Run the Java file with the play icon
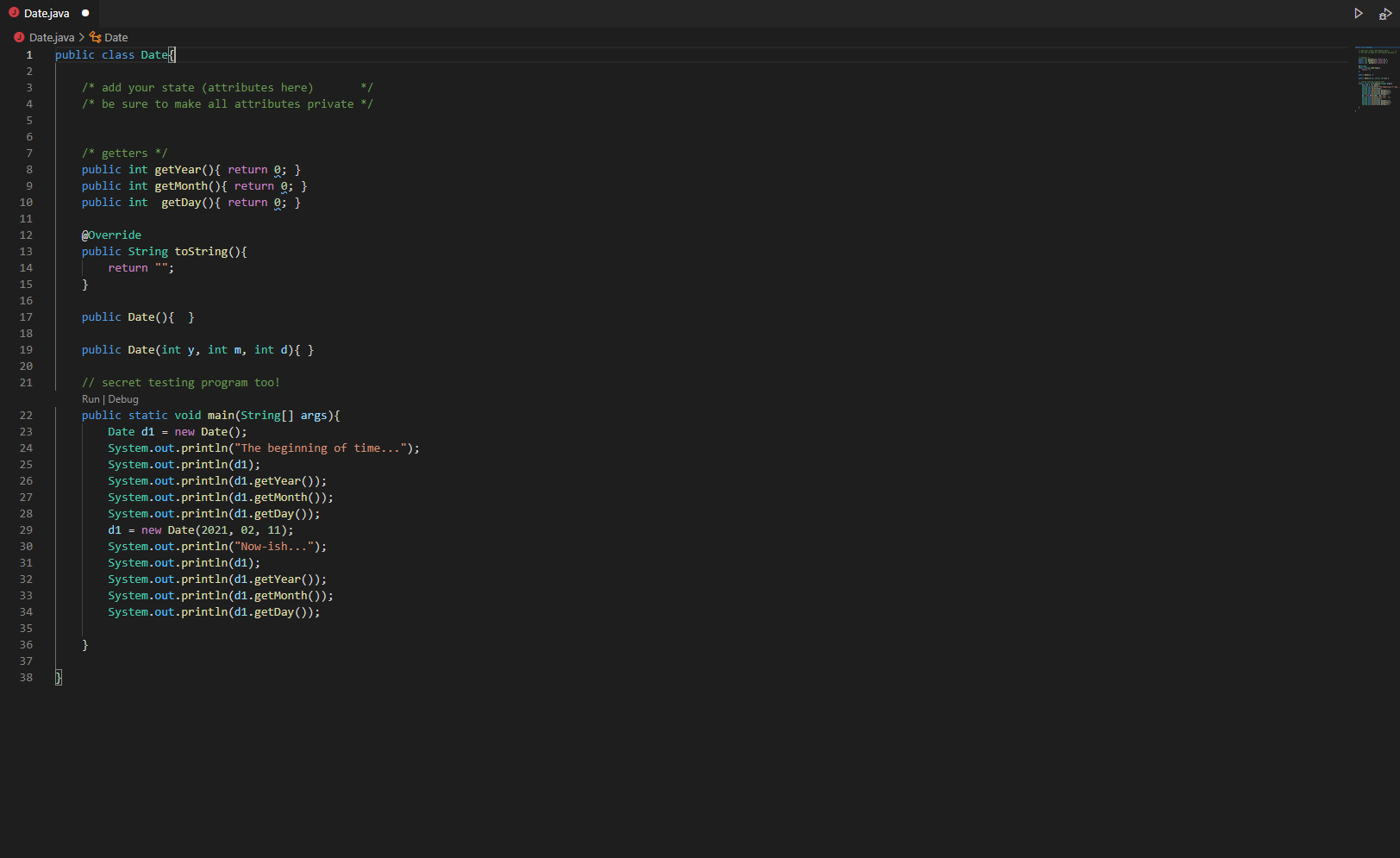1400x858 pixels. pos(1359,13)
